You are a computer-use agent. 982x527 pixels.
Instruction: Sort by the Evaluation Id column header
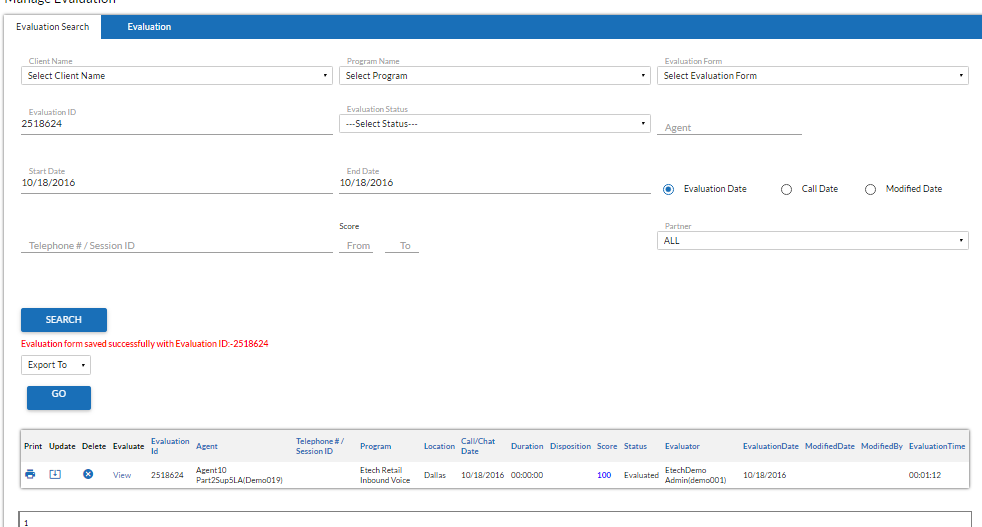[170, 446]
